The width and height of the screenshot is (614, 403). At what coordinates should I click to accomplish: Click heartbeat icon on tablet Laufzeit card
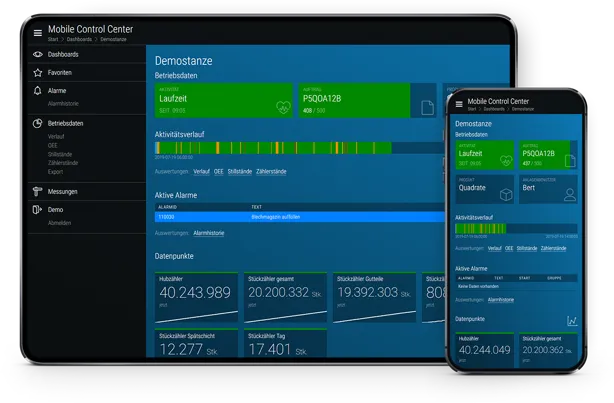pyautogui.click(x=283, y=107)
